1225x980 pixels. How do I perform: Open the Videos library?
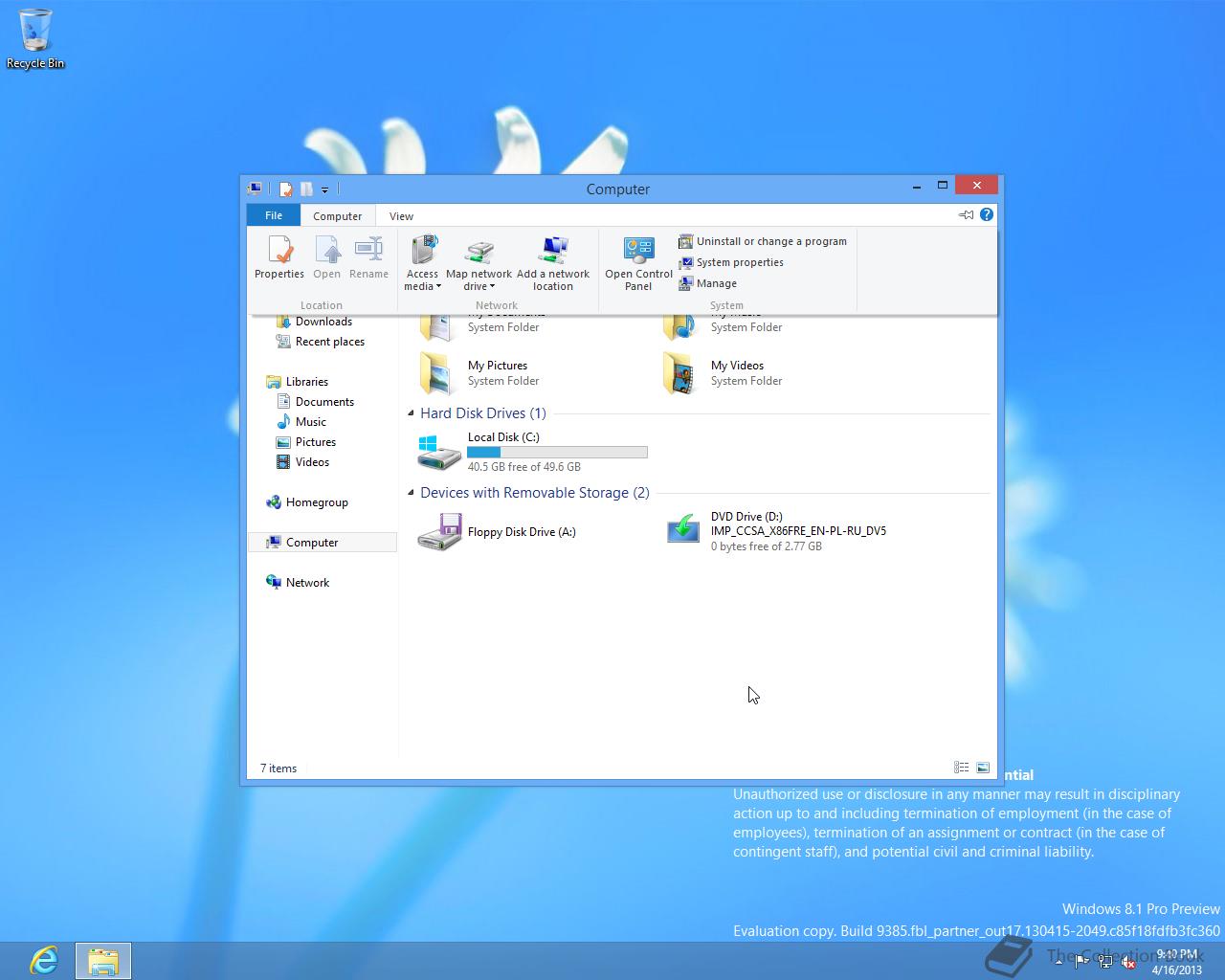pyautogui.click(x=312, y=462)
